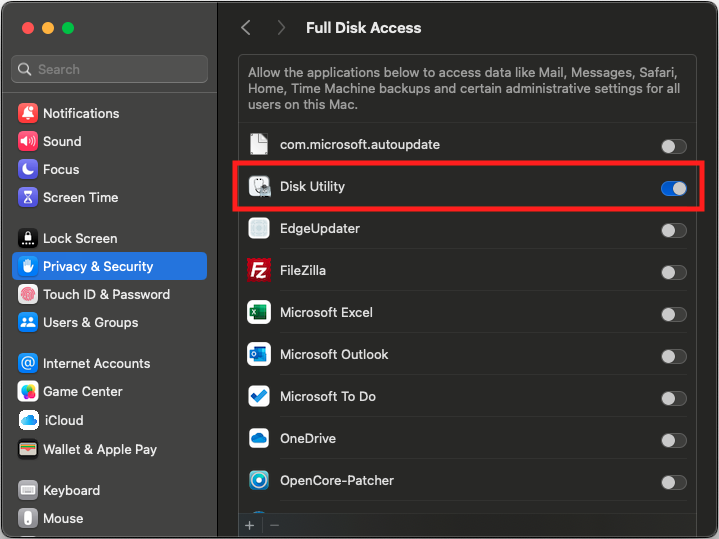Image resolution: width=719 pixels, height=539 pixels.
Task: Click the Wallet & Apple Pay icon
Action: [x=28, y=449]
